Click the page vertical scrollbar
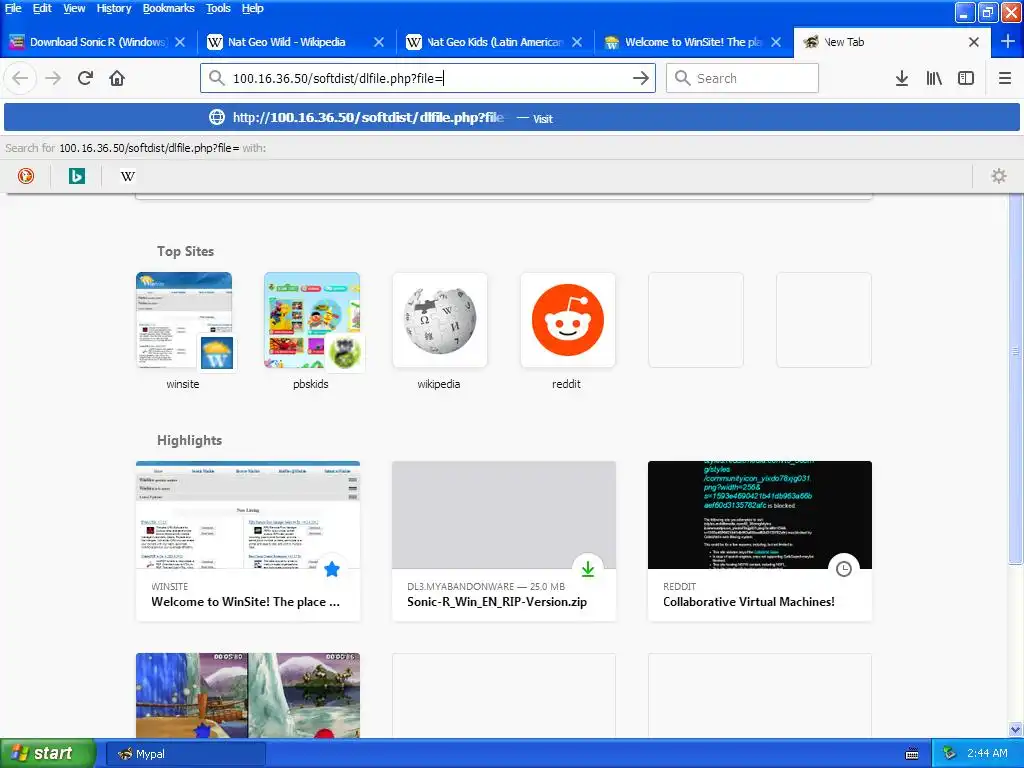Viewport: 1024px width, 768px height. [x=1015, y=379]
